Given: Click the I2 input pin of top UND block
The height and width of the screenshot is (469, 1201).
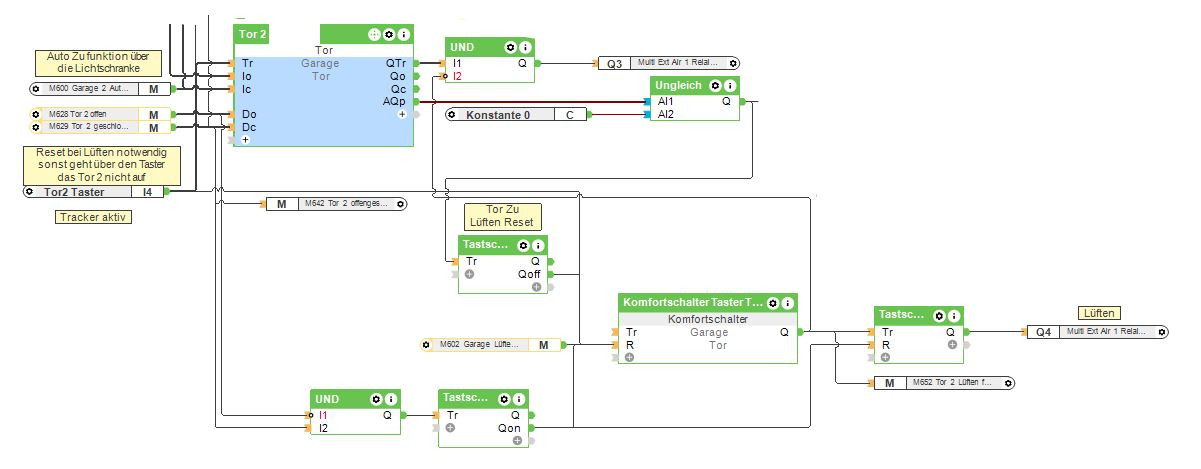Looking at the screenshot, I should [x=456, y=76].
